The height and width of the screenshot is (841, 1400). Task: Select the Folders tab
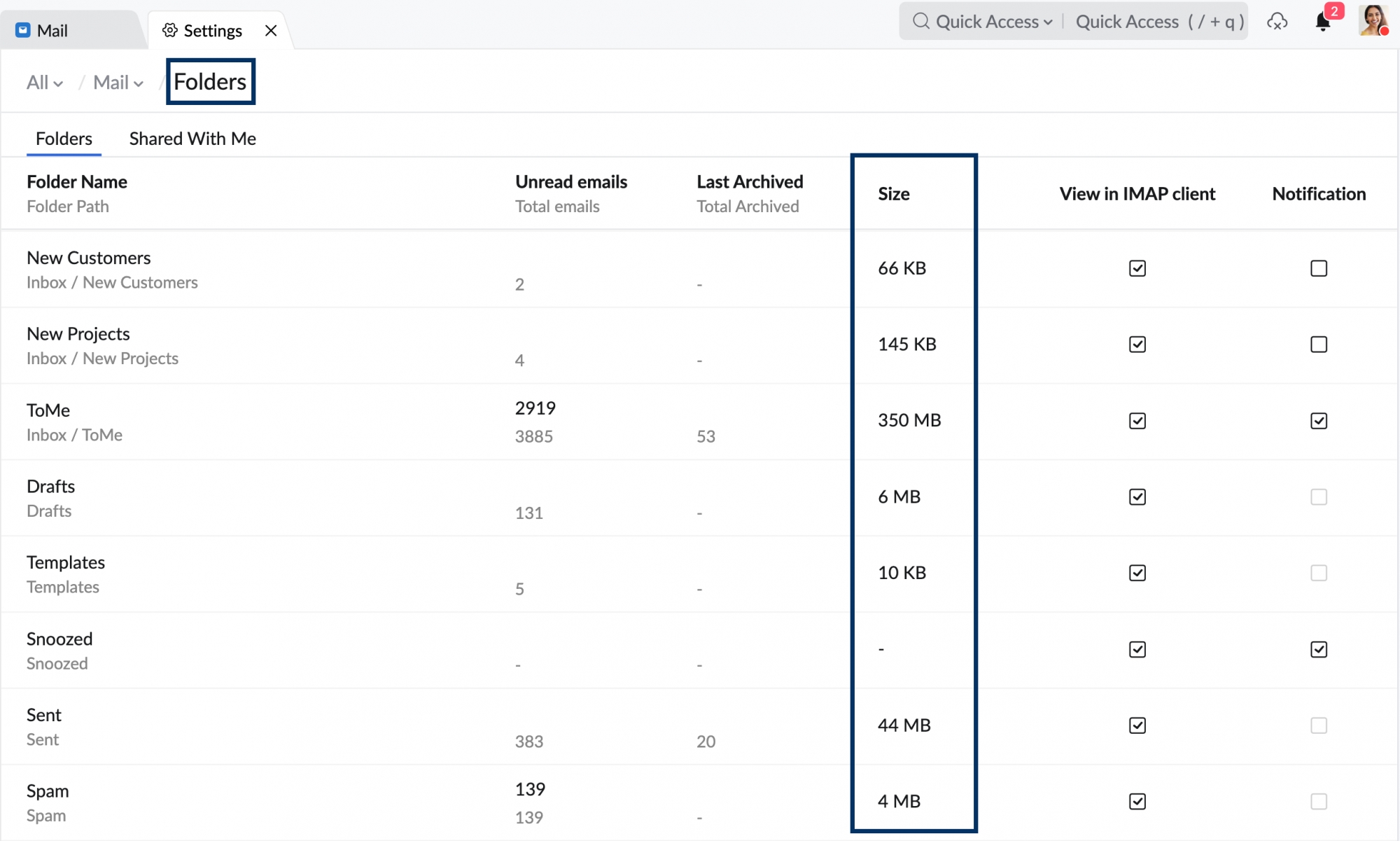point(63,138)
